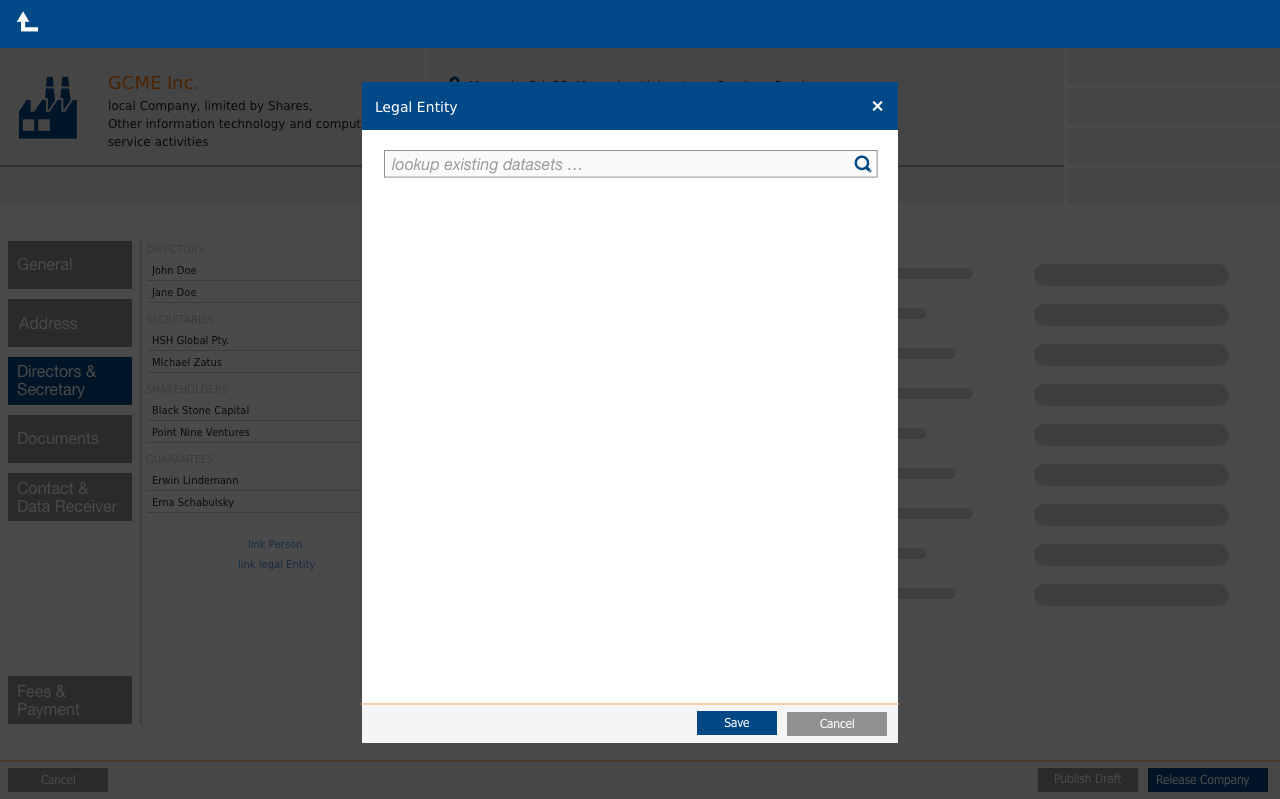Go to Contact & Data Receiver tab
This screenshot has width=1280, height=799.
click(70, 497)
